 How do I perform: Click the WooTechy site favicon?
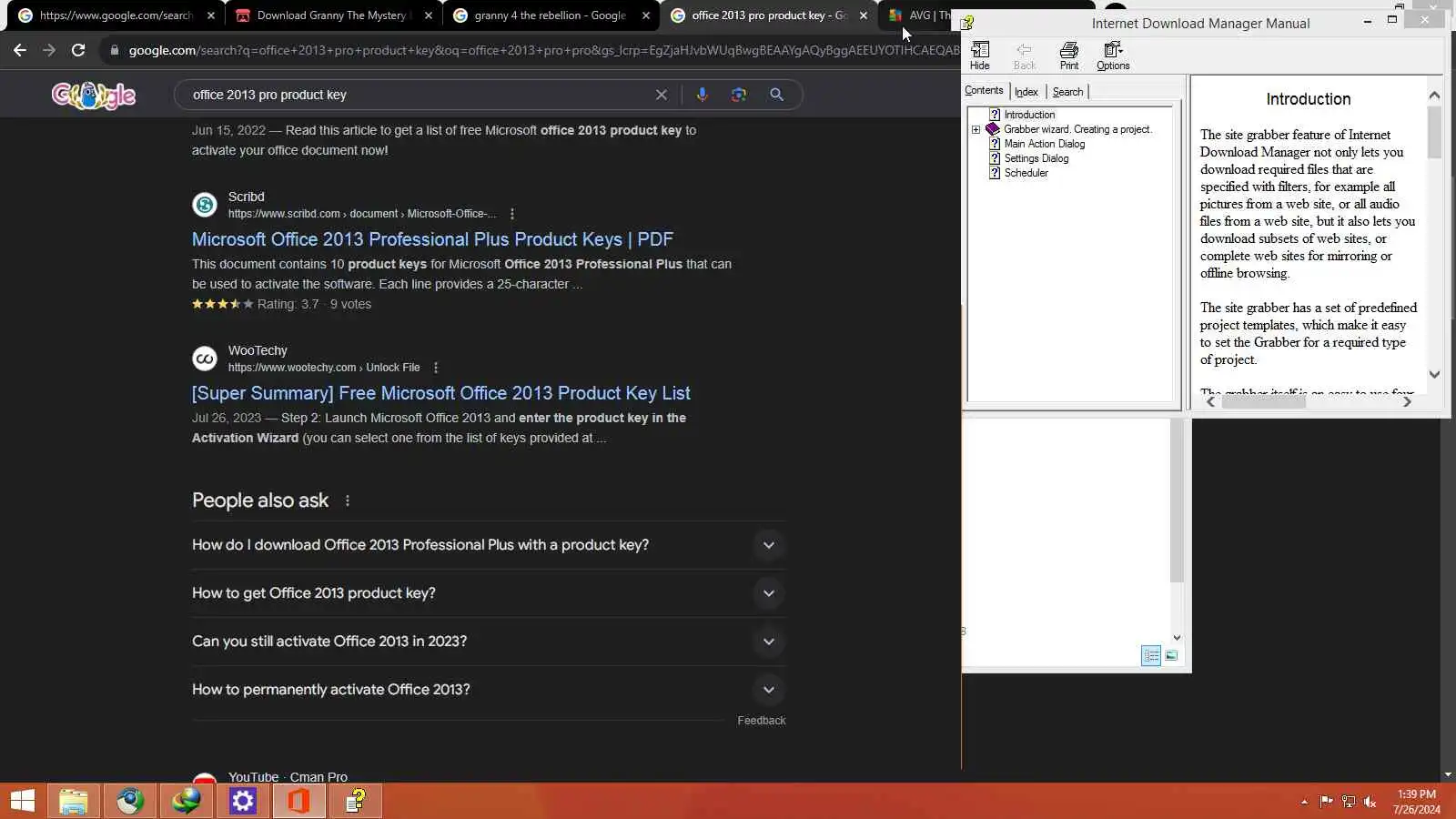(x=205, y=359)
